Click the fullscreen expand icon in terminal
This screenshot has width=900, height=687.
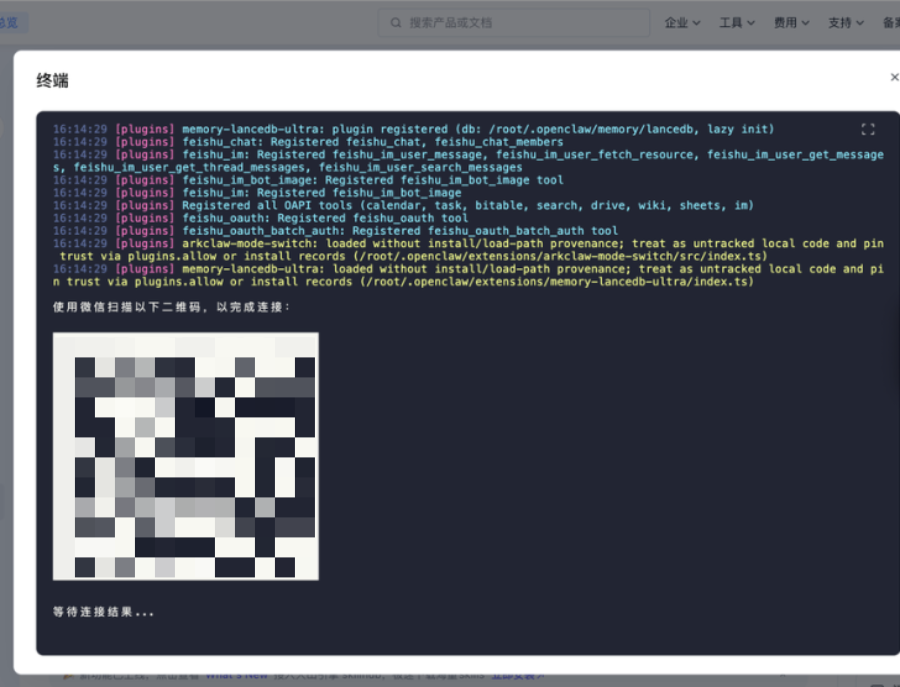(867, 129)
